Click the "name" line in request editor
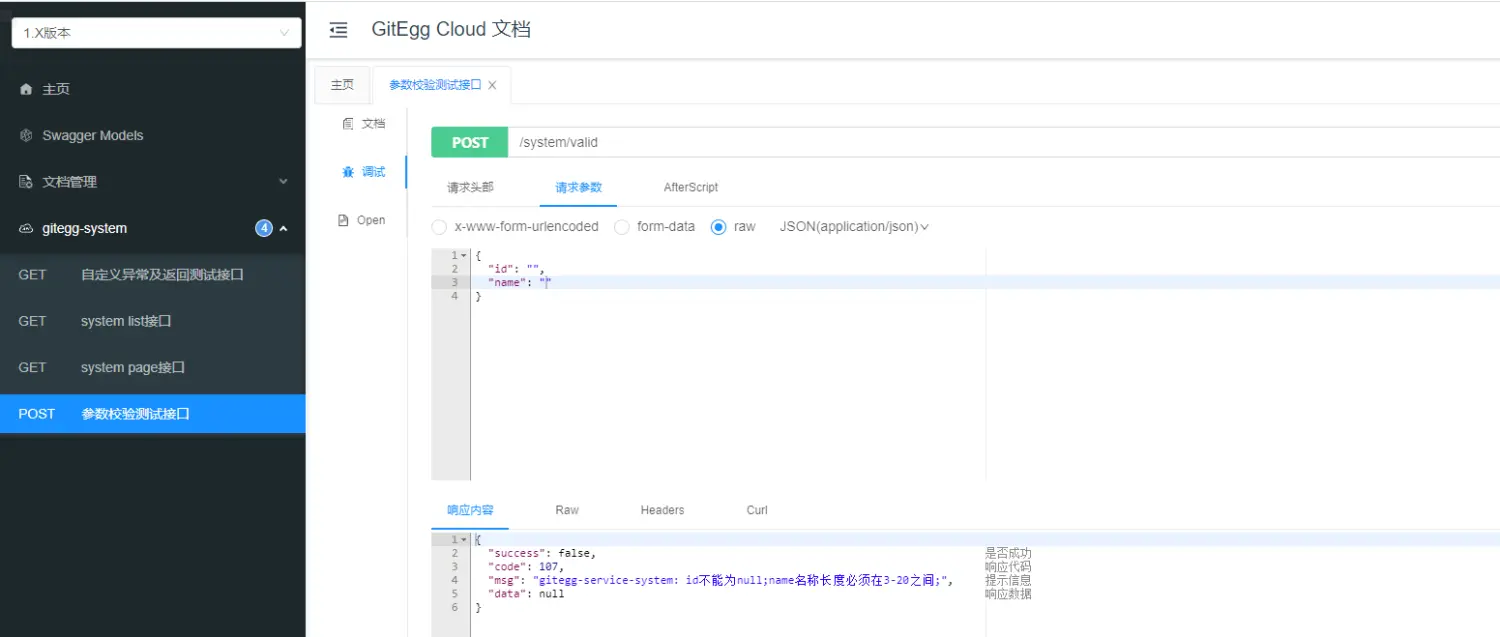Viewport: 1500px width, 637px height. 519,283
